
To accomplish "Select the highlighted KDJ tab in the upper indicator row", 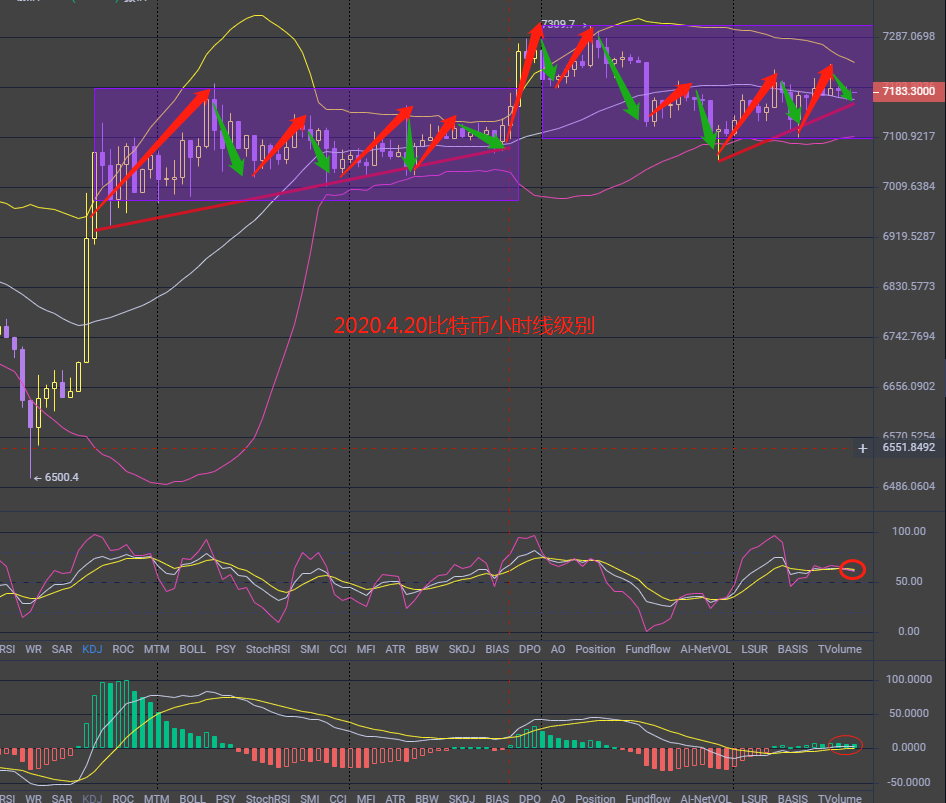I will tap(92, 649).
